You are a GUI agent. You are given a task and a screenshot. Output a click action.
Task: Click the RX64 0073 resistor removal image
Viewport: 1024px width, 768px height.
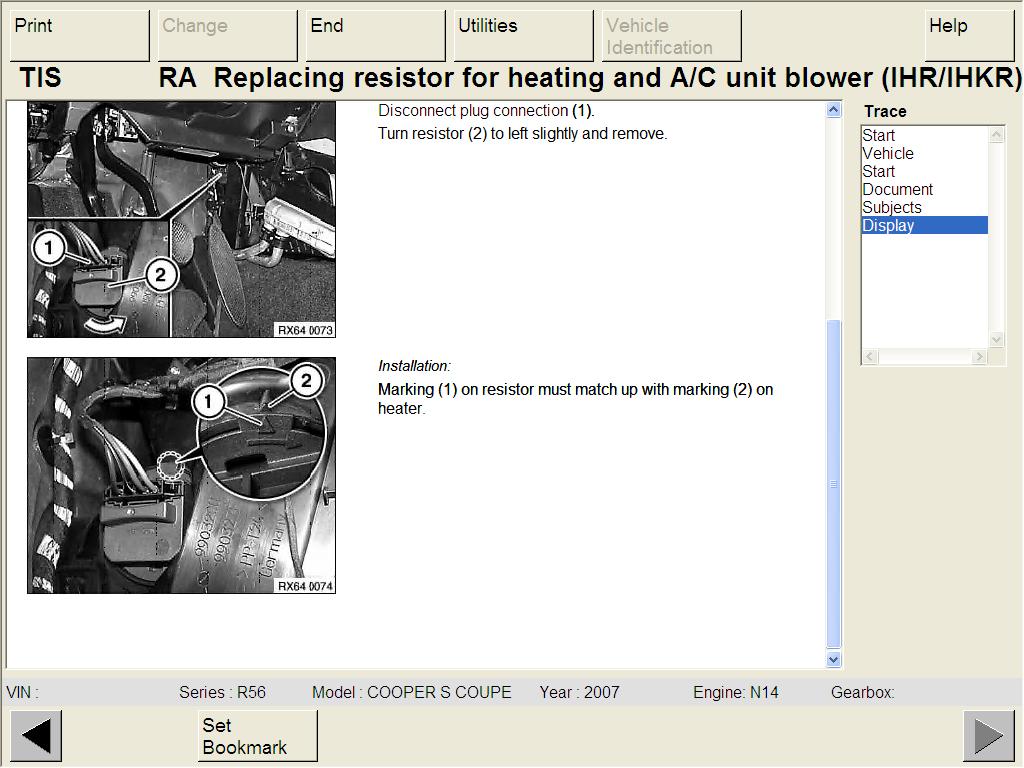(181, 220)
